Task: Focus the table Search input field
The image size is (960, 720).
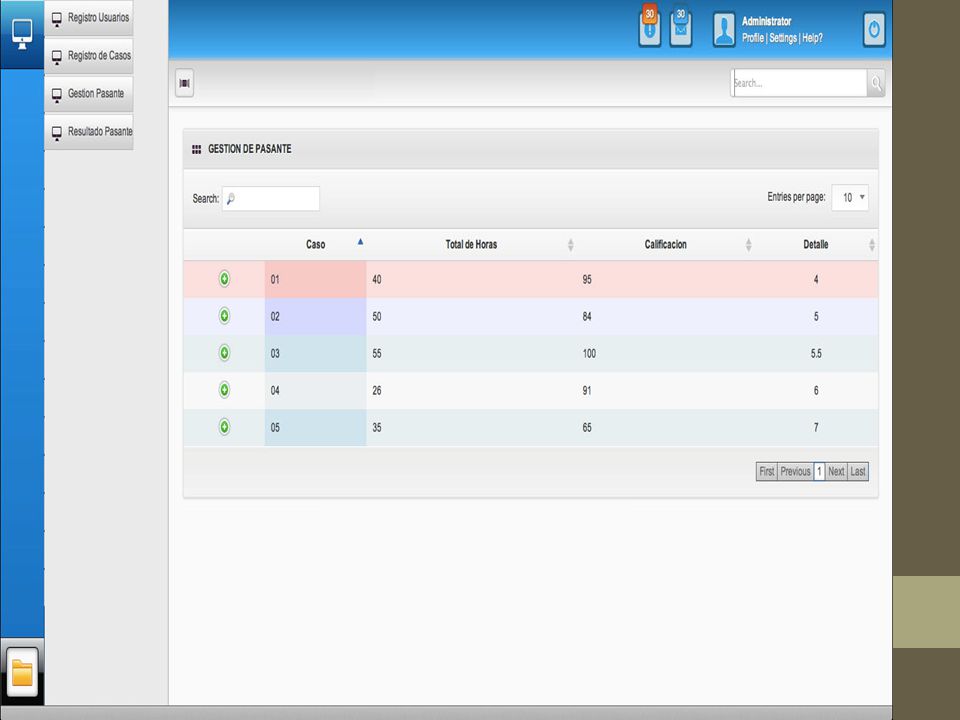Action: pyautogui.click(x=271, y=198)
